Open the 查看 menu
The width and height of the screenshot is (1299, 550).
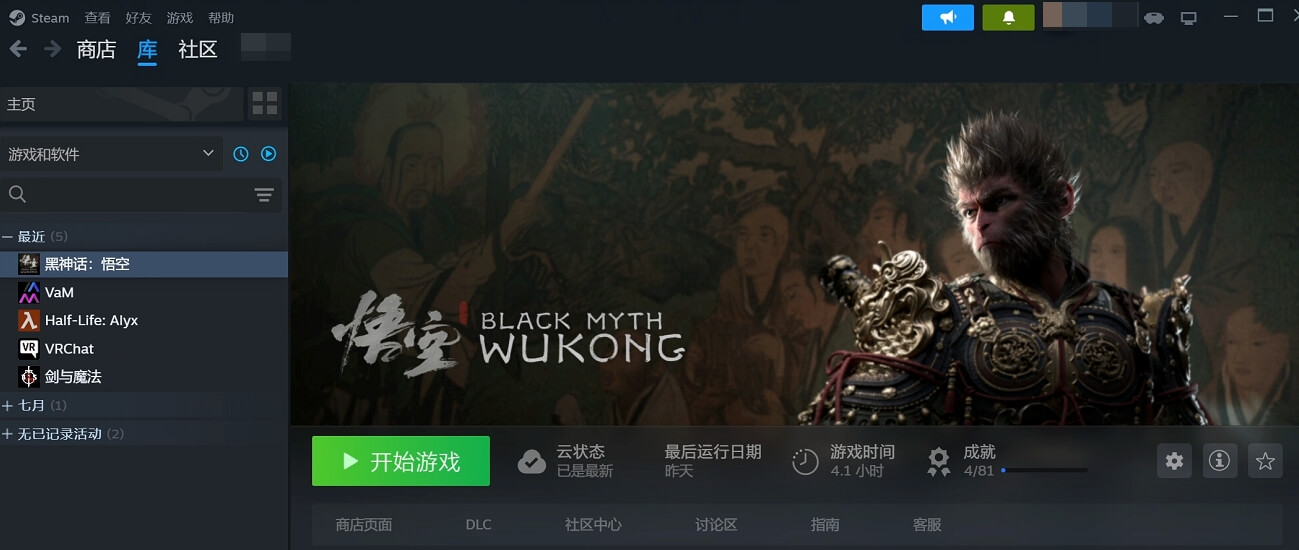tap(98, 18)
